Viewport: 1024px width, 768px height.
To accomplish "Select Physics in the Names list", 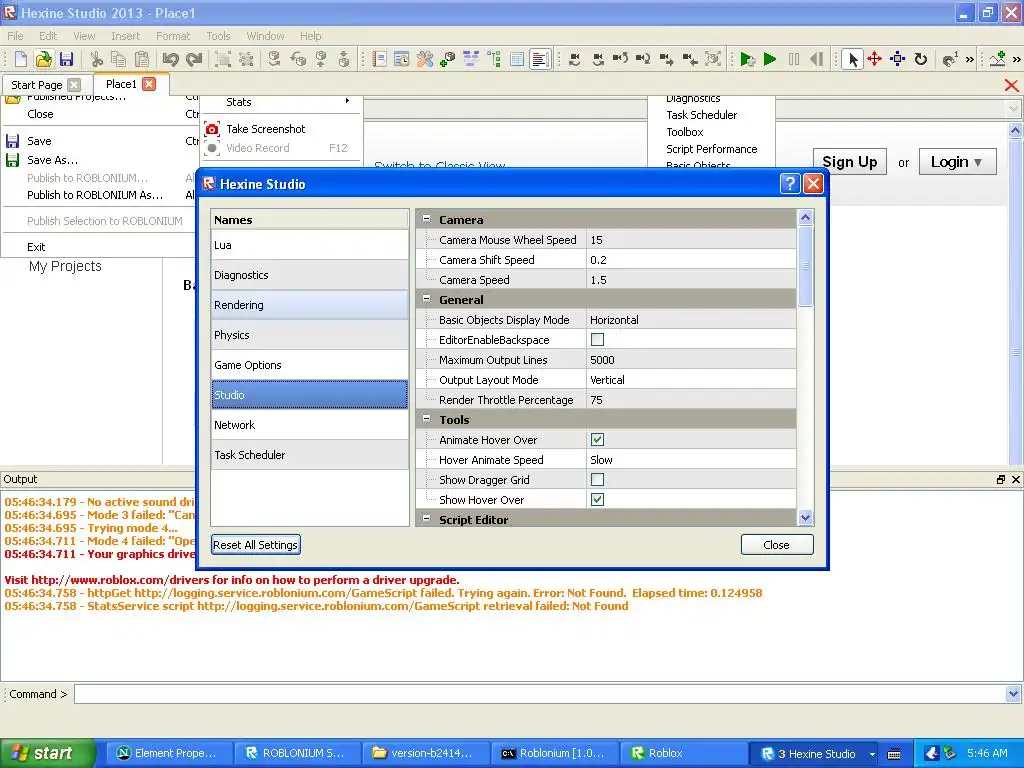I will (310, 335).
